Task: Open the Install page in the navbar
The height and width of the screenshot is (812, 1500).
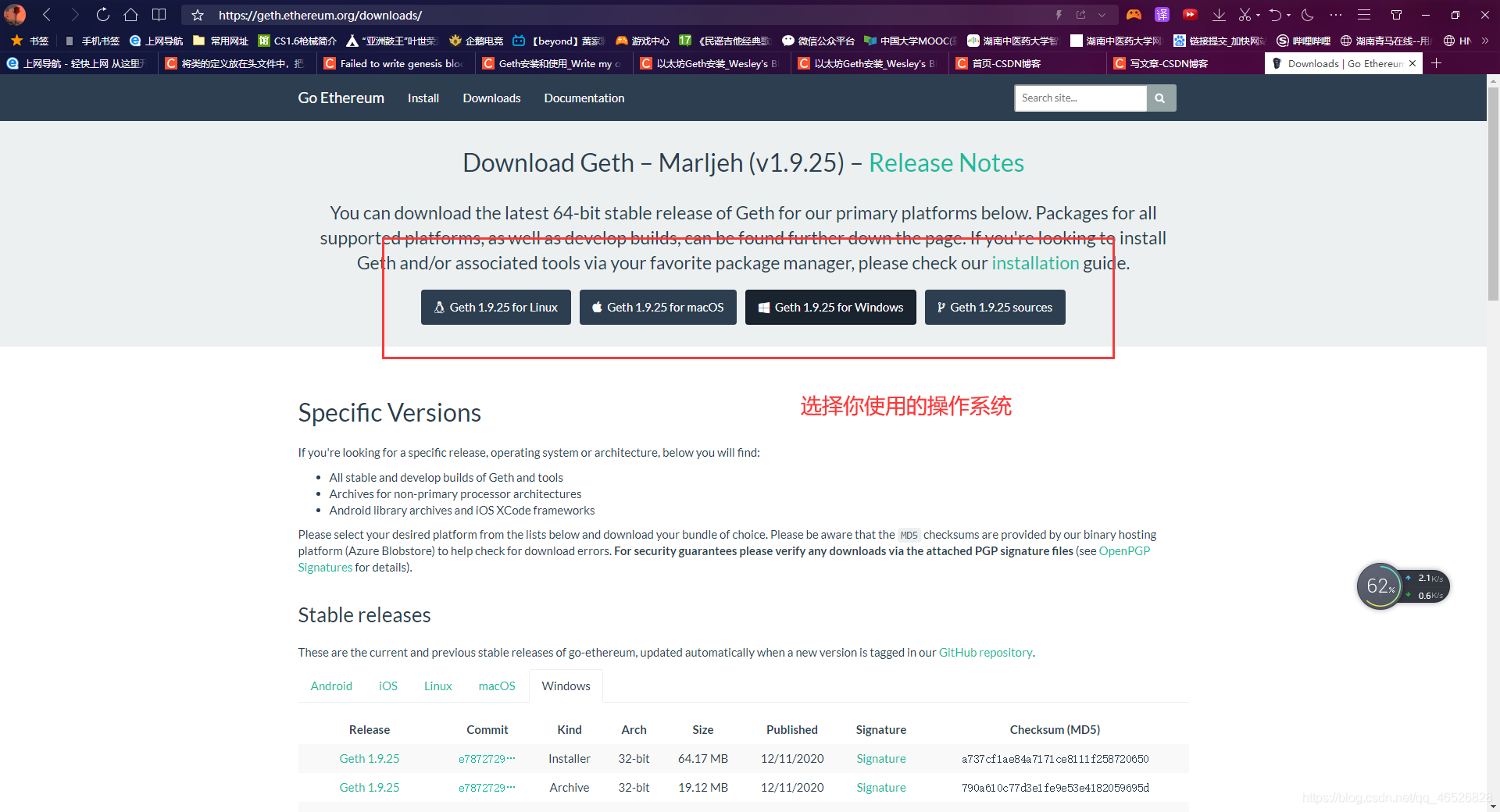Action: click(423, 98)
